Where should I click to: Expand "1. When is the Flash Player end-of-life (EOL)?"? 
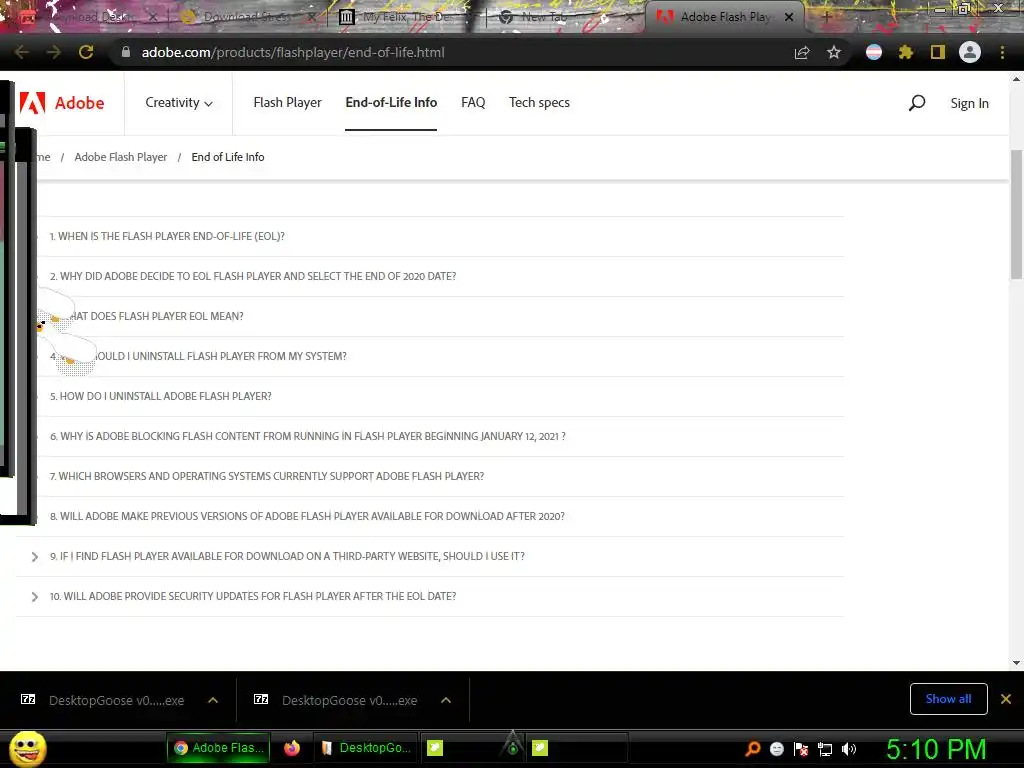167,236
